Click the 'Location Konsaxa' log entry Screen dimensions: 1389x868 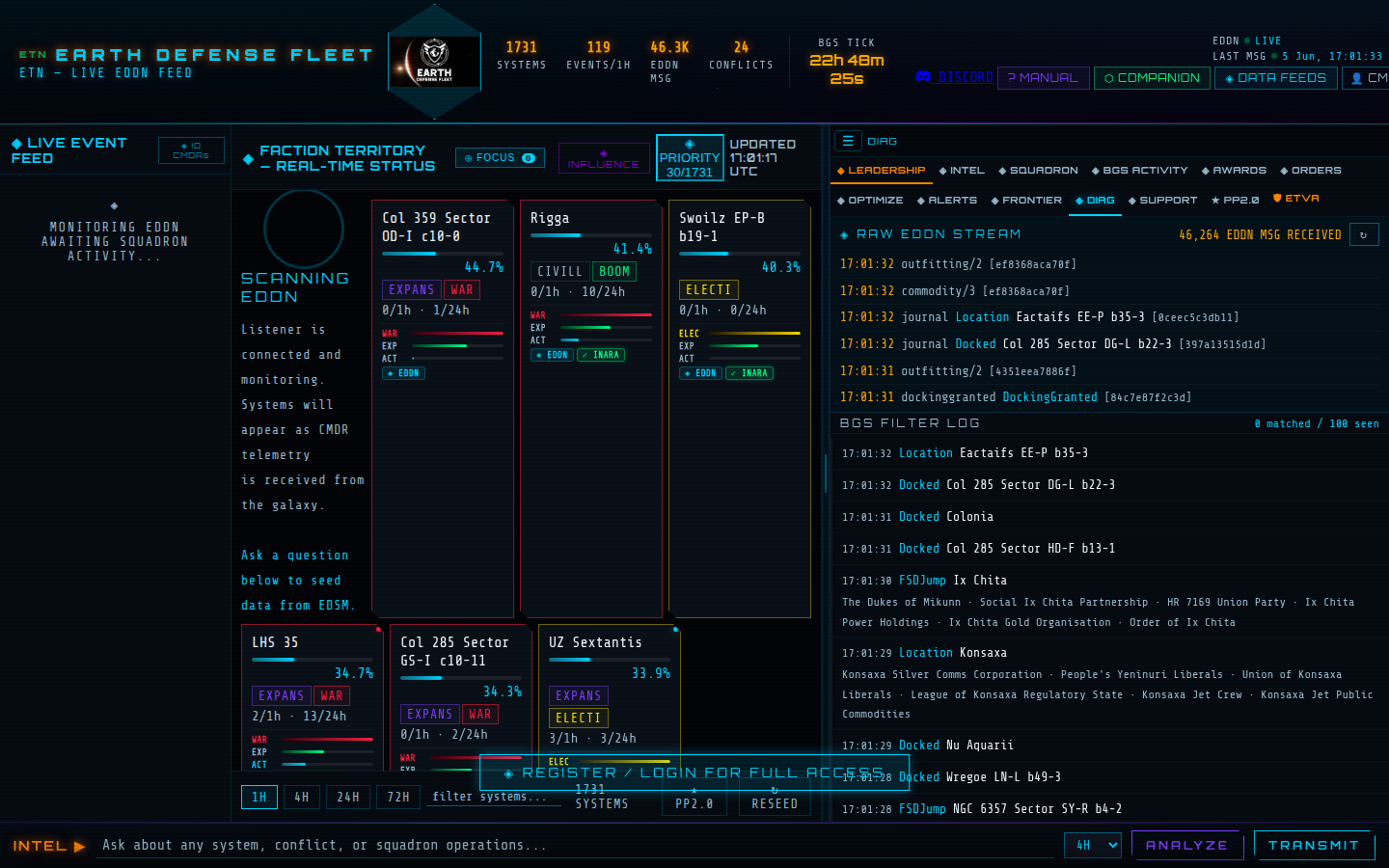1109,683
